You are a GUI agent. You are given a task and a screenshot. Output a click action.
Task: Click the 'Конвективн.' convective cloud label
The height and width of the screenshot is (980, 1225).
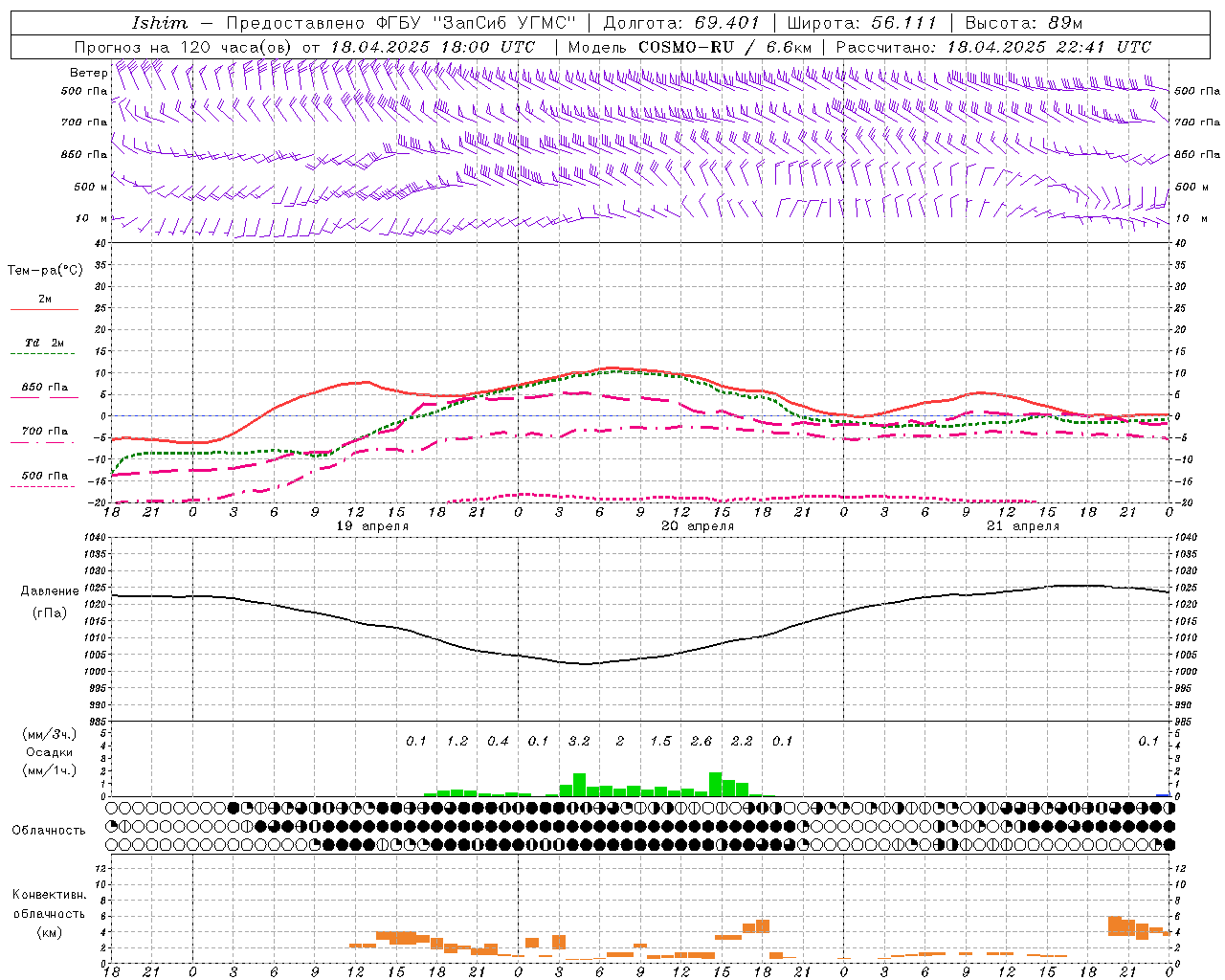(50, 895)
